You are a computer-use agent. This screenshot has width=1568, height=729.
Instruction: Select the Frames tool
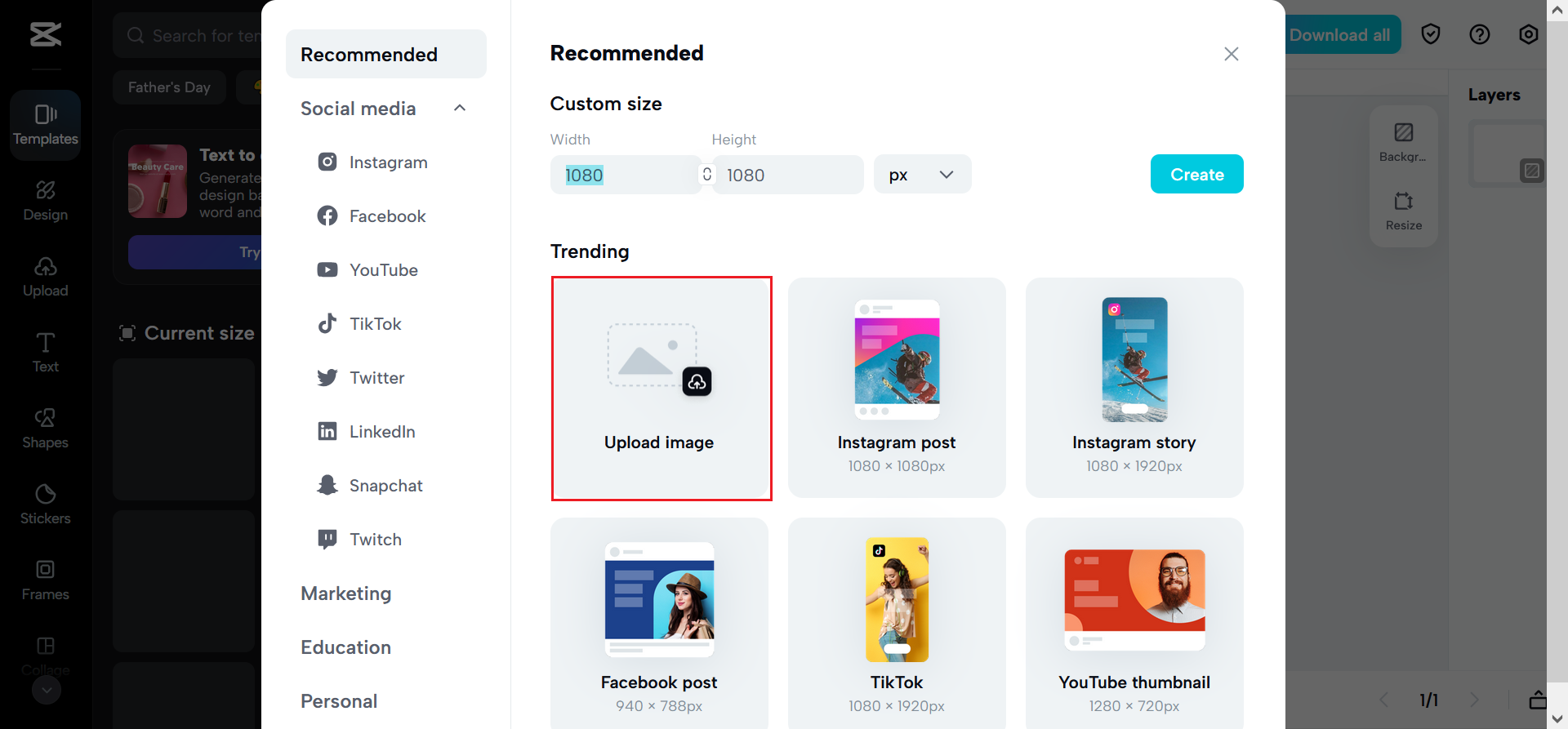pyautogui.click(x=45, y=579)
